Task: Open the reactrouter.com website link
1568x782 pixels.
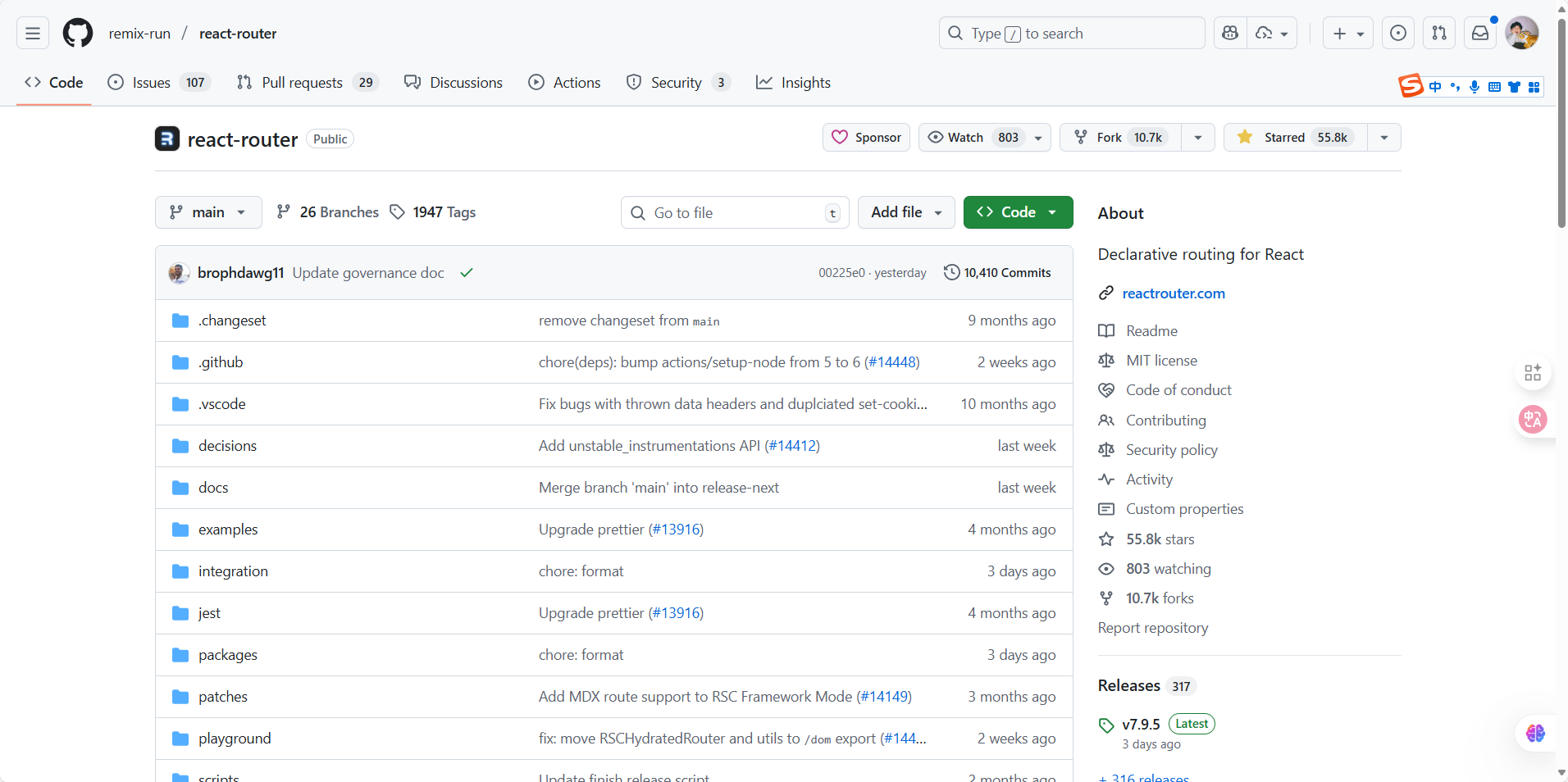Action: pos(1174,293)
